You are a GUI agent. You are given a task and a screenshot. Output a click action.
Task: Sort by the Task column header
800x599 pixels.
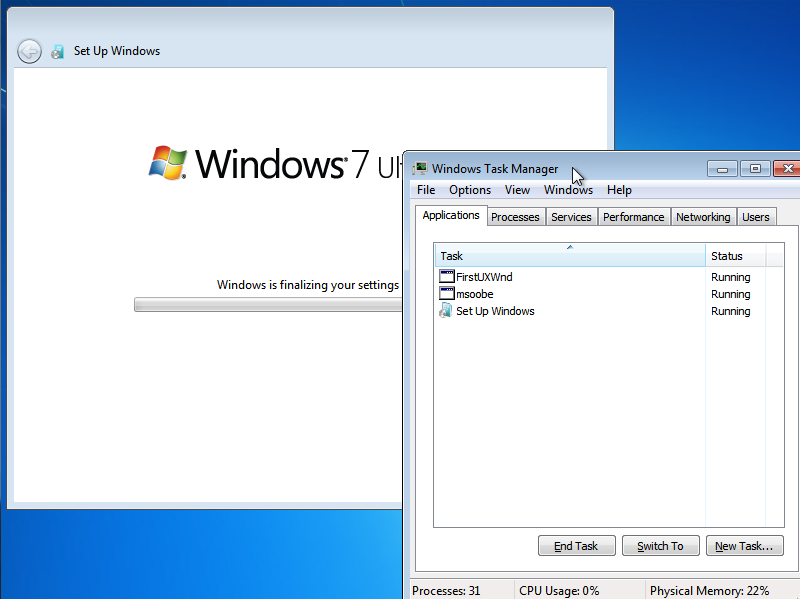coord(570,255)
